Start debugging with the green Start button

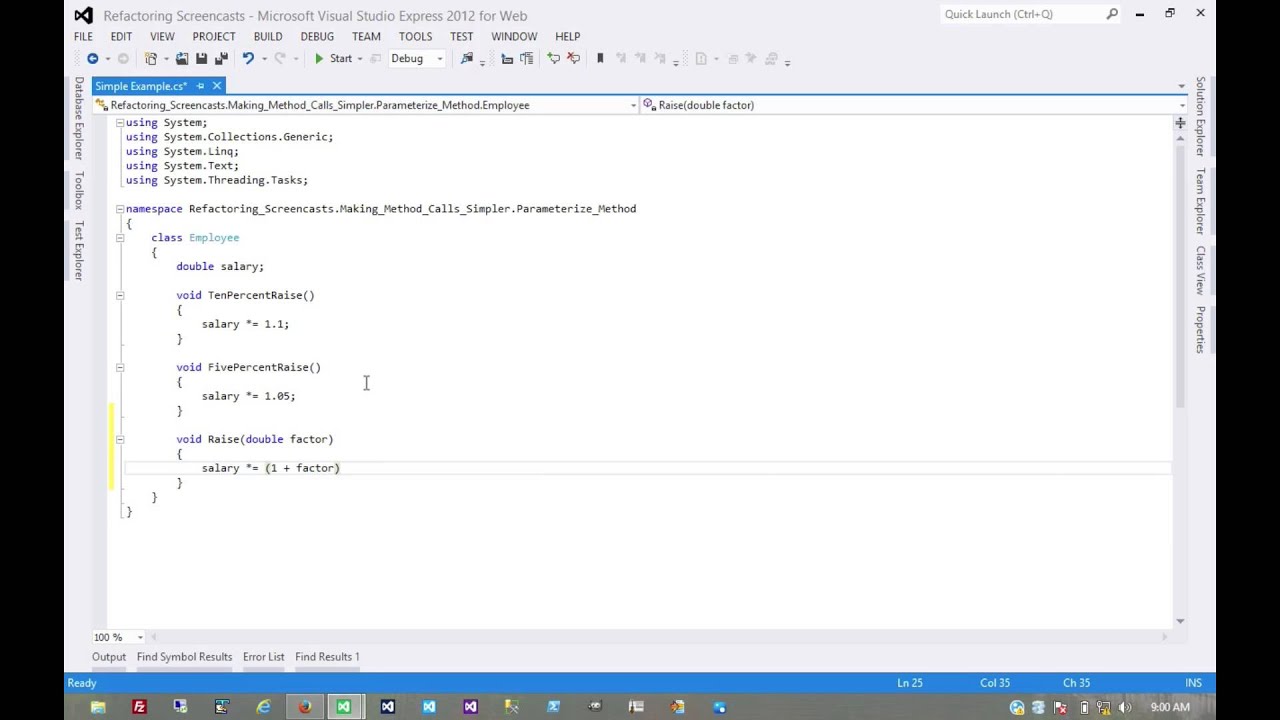pos(333,59)
